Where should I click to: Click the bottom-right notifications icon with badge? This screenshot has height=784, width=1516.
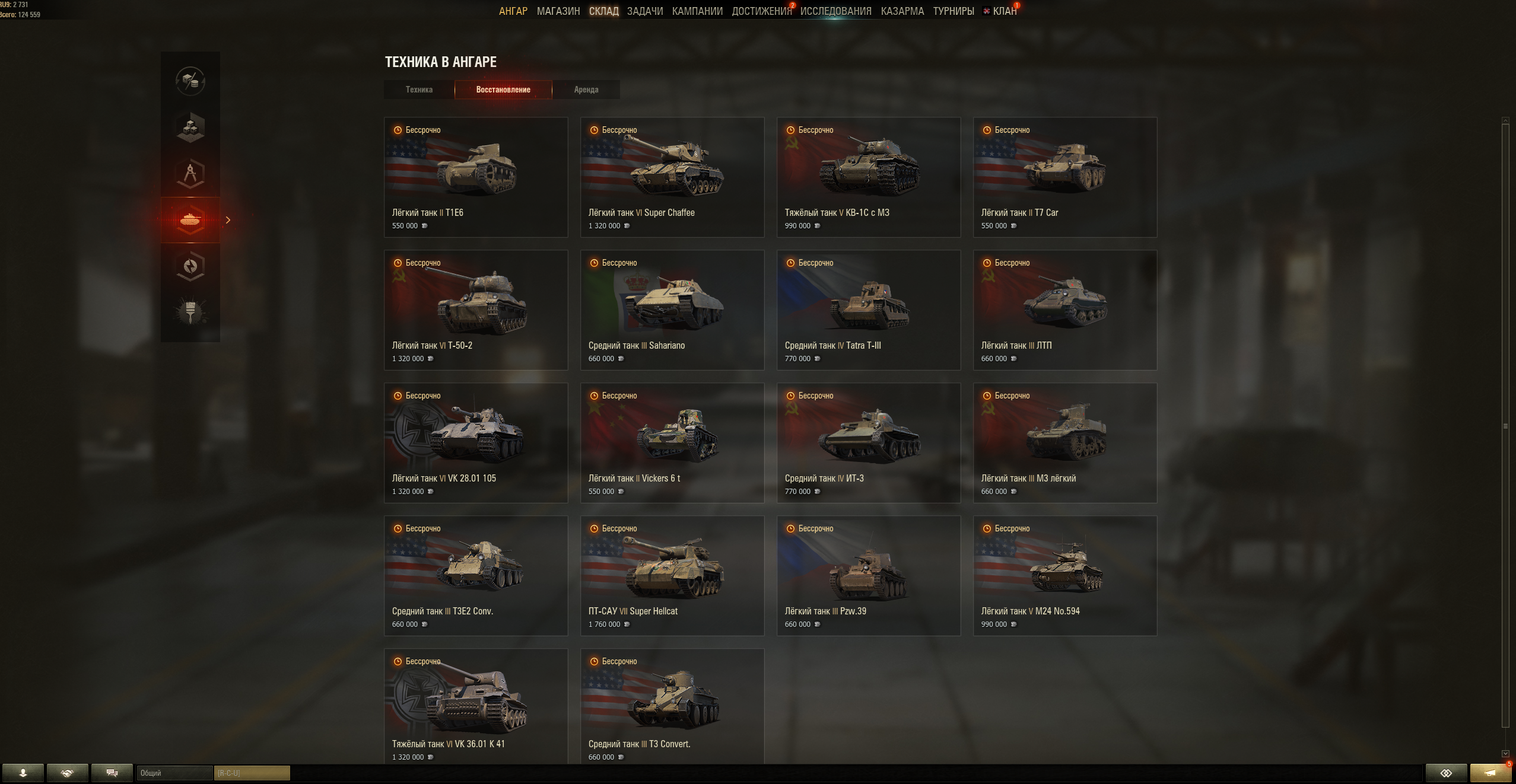click(x=1490, y=773)
